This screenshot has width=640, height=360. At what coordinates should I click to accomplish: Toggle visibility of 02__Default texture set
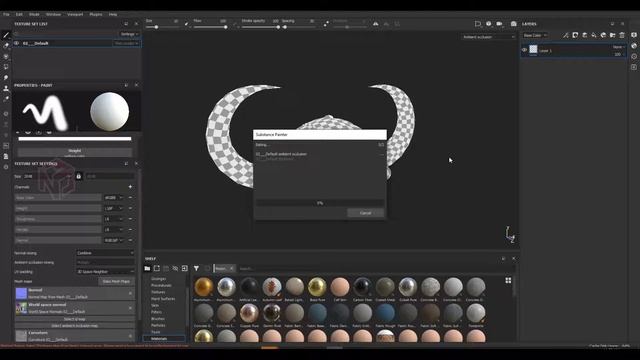[x=17, y=43]
